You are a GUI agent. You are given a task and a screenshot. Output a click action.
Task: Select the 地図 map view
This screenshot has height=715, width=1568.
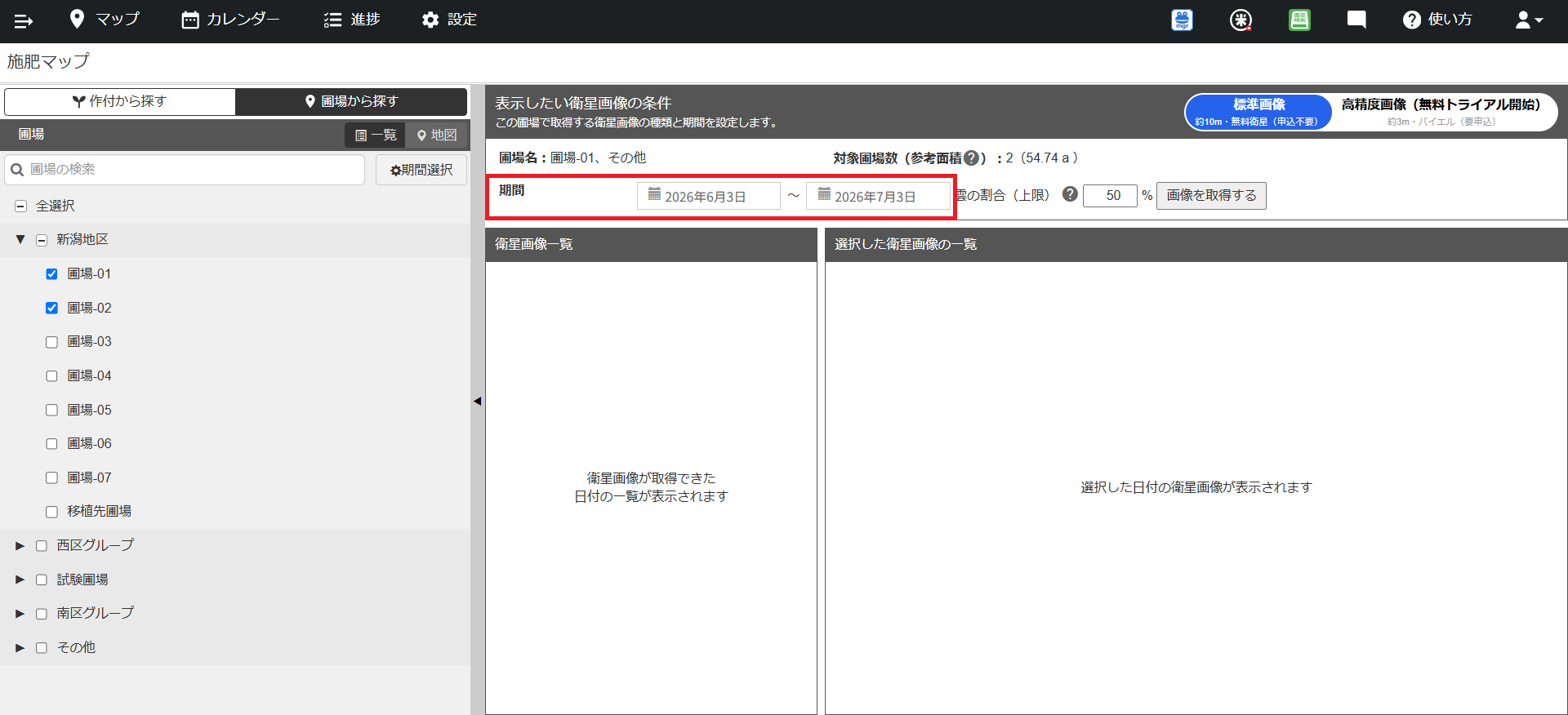click(436, 135)
